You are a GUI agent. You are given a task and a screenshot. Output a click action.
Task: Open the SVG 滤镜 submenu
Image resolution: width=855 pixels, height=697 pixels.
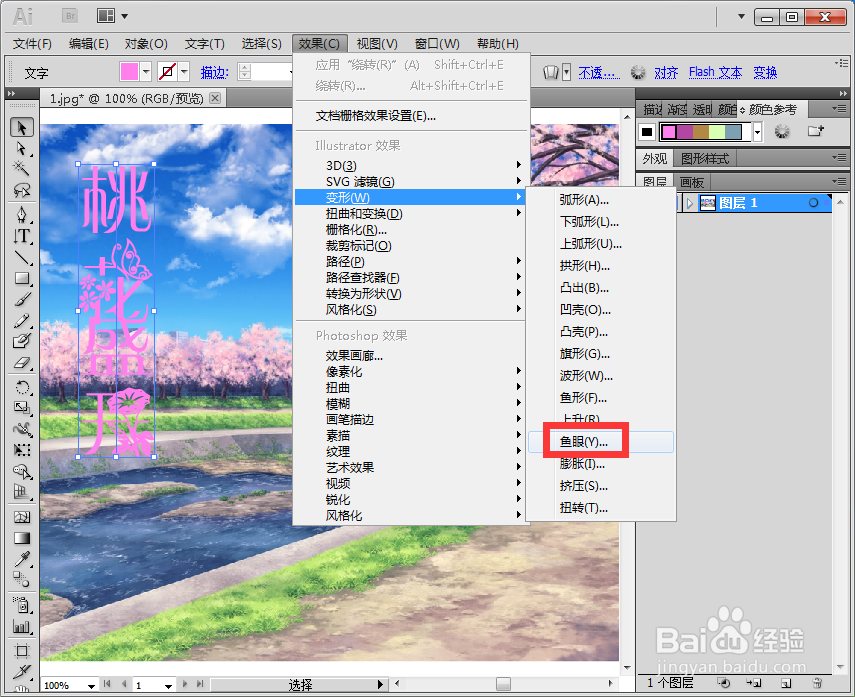coord(410,181)
